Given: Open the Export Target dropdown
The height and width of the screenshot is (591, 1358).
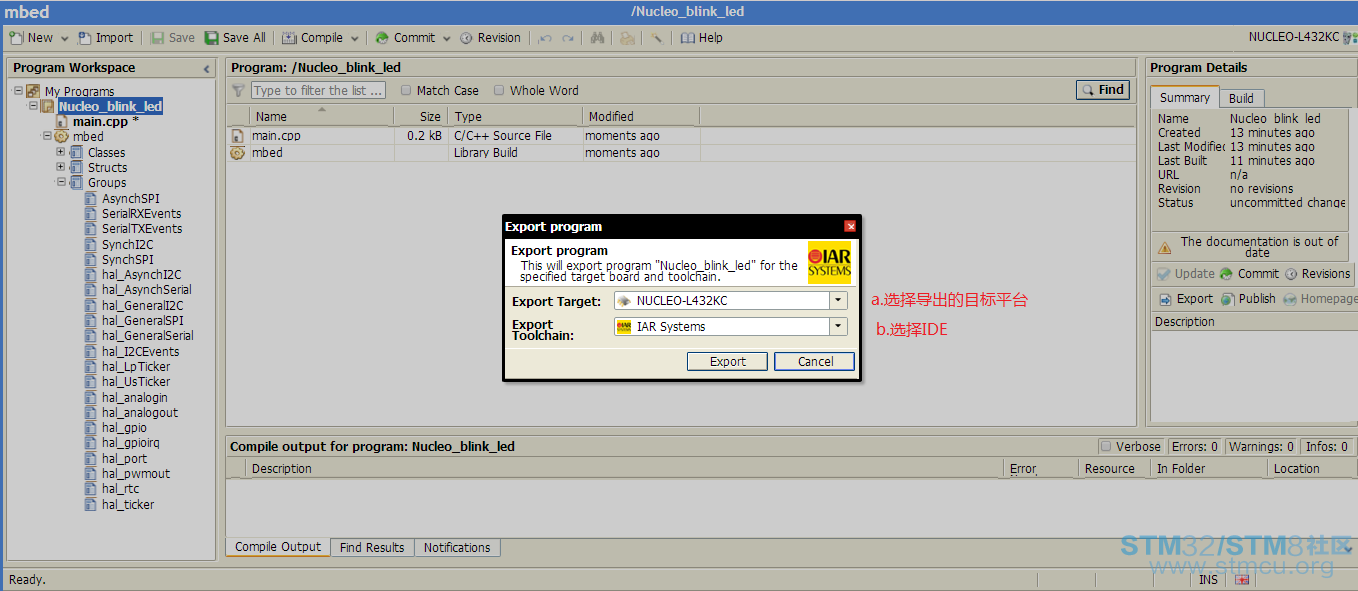Looking at the screenshot, I should tap(838, 301).
